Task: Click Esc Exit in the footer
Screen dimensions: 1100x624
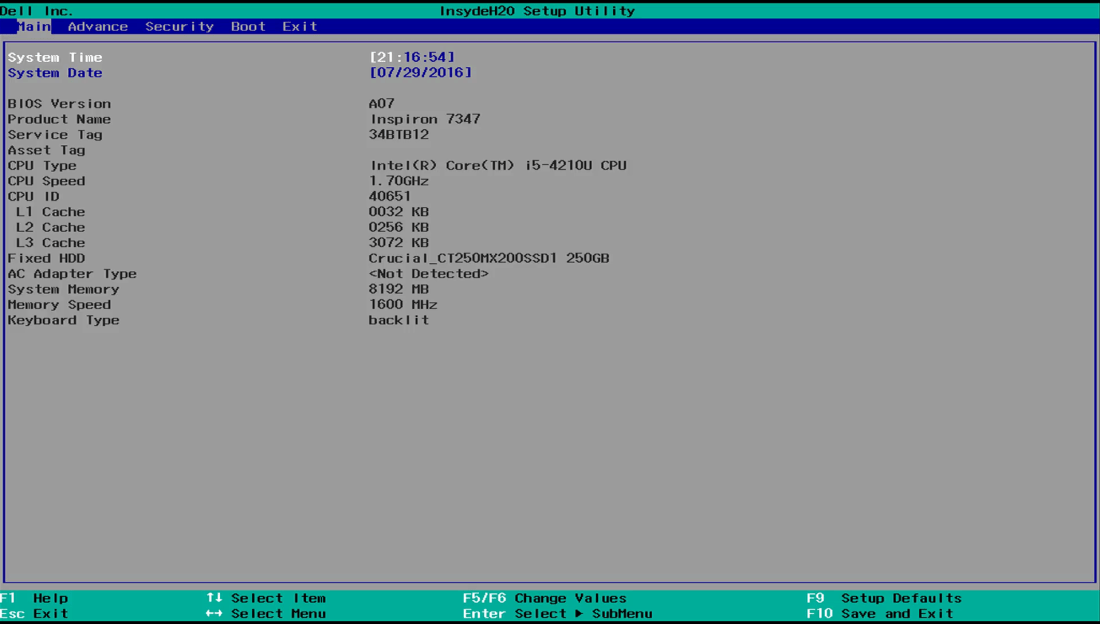Action: pos(35,614)
